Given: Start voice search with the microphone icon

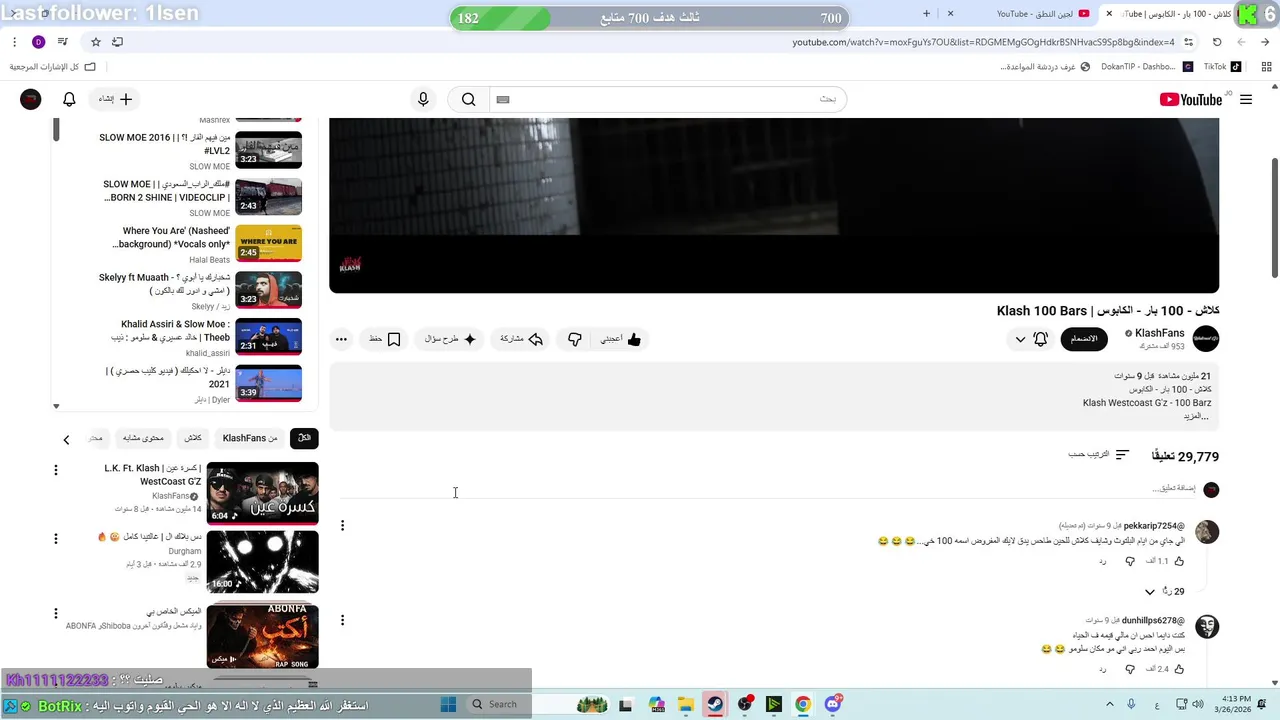Looking at the screenshot, I should pyautogui.click(x=423, y=99).
